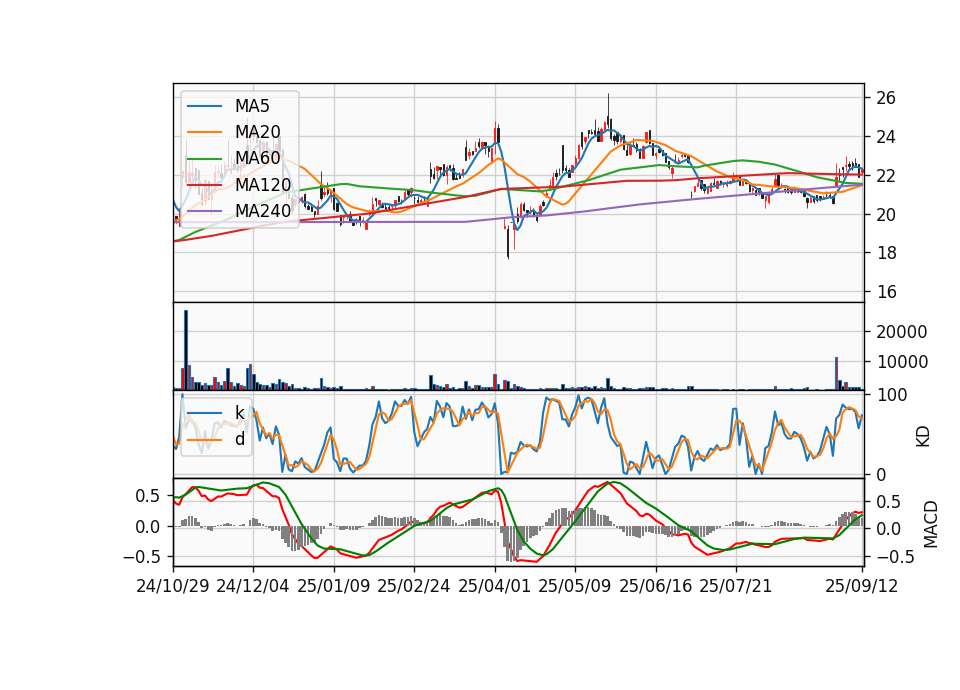The width and height of the screenshot is (960, 690).
Task: Click the left MACD −0.5 tick label
Action: coord(143,557)
